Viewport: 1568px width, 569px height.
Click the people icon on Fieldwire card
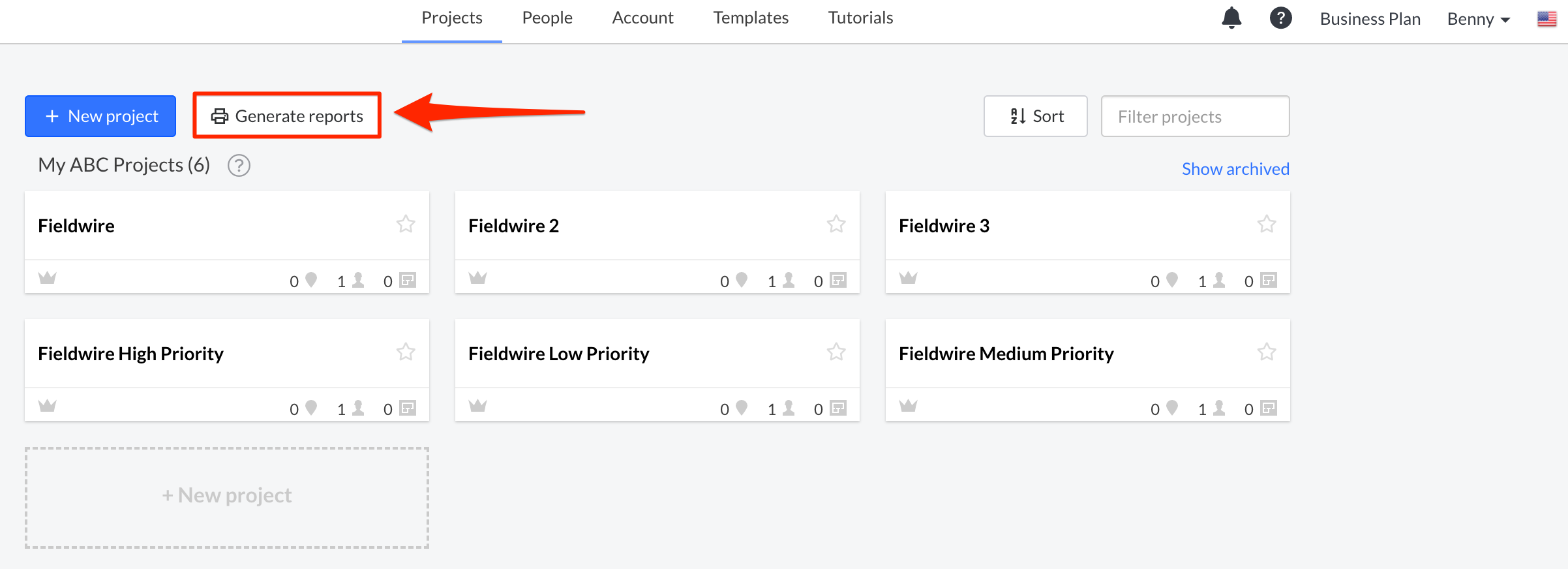[x=358, y=280]
